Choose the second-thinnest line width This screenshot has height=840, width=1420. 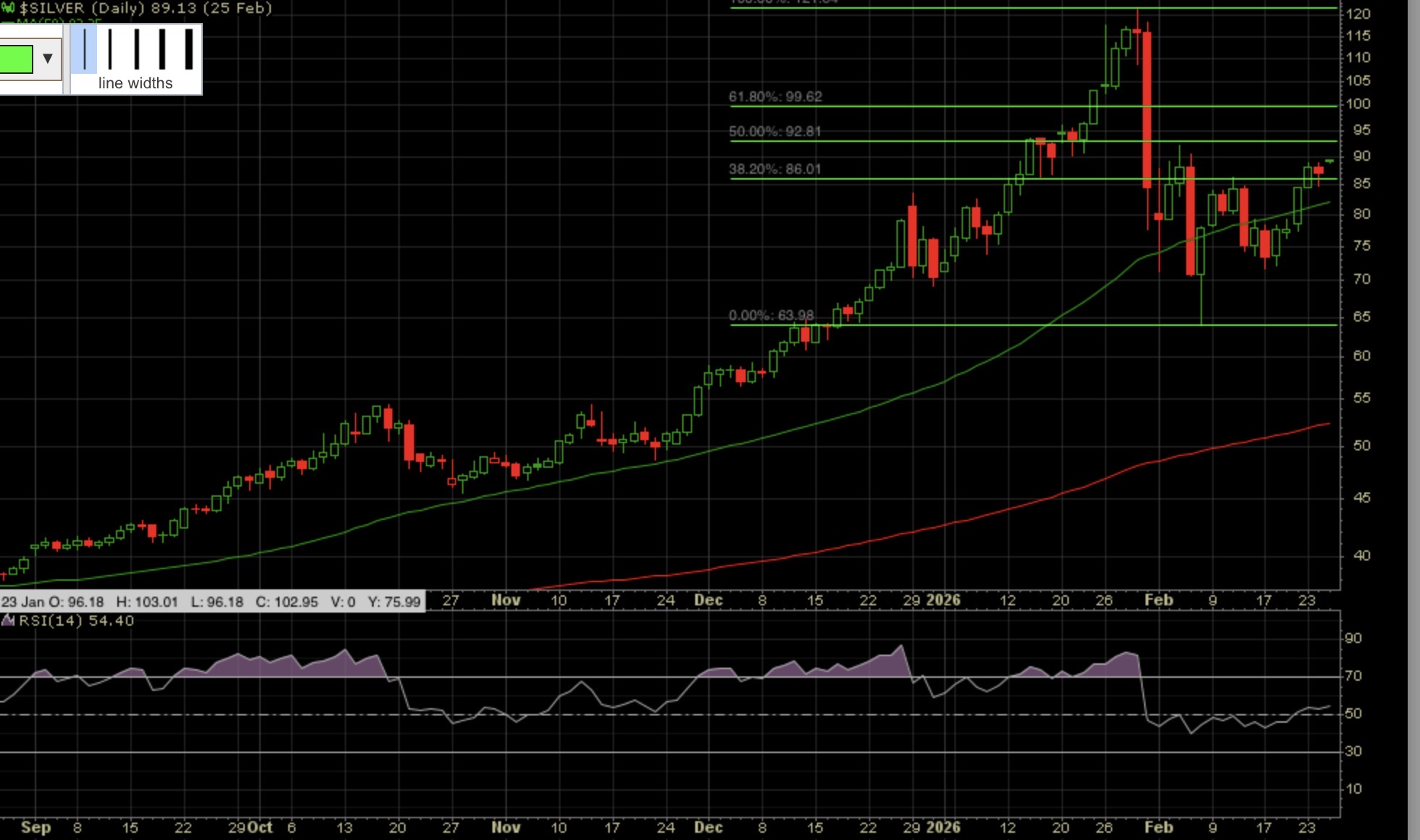[110, 49]
